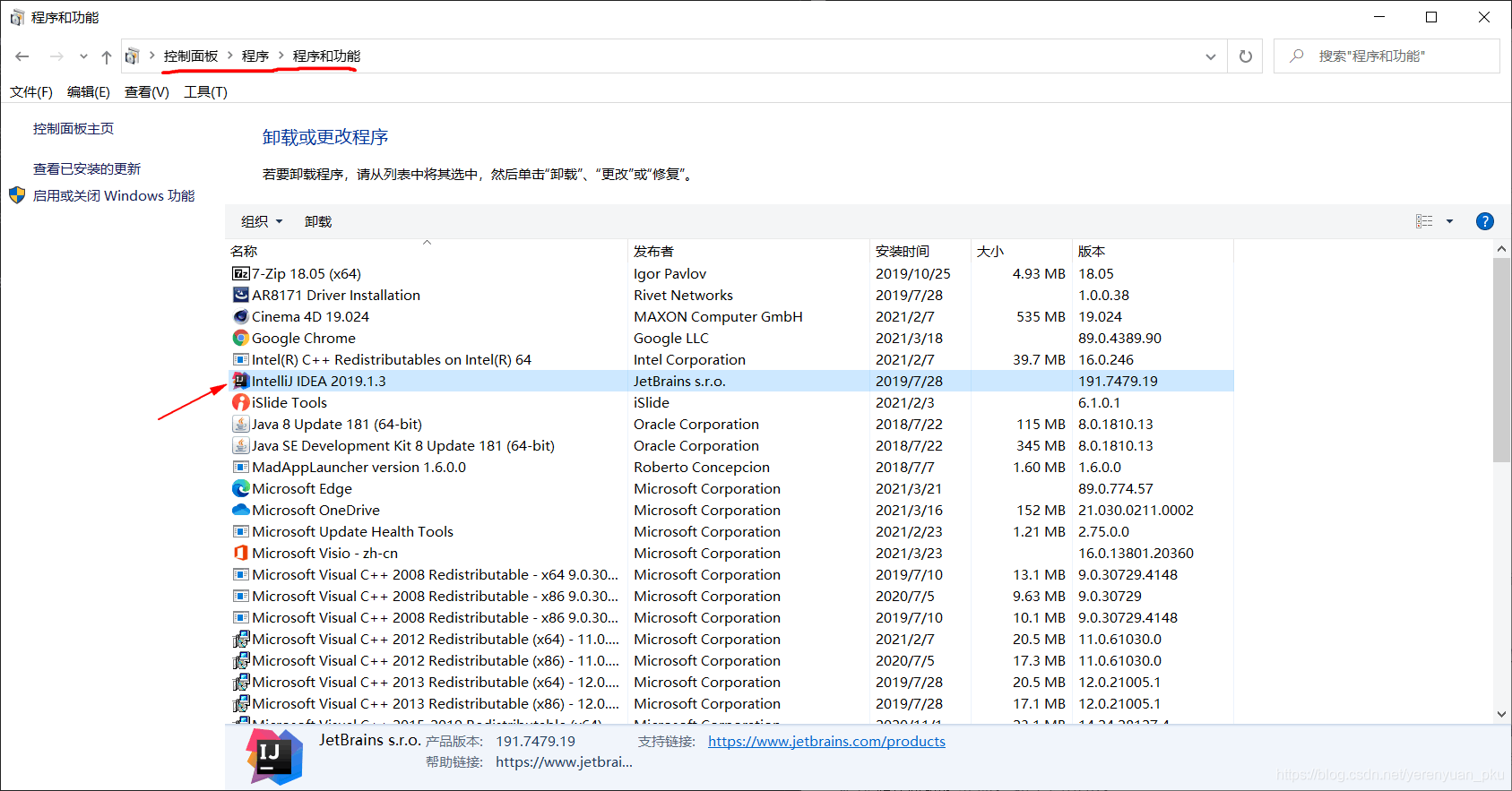Screen dimensions: 1512x791
Task: Click the 卸载 uninstall button
Action: pyautogui.click(x=318, y=221)
